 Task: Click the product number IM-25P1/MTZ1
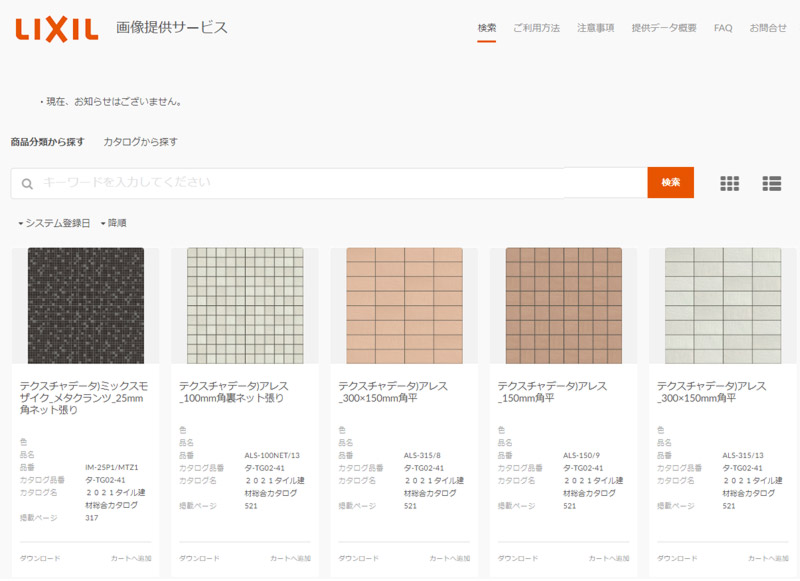(112, 467)
